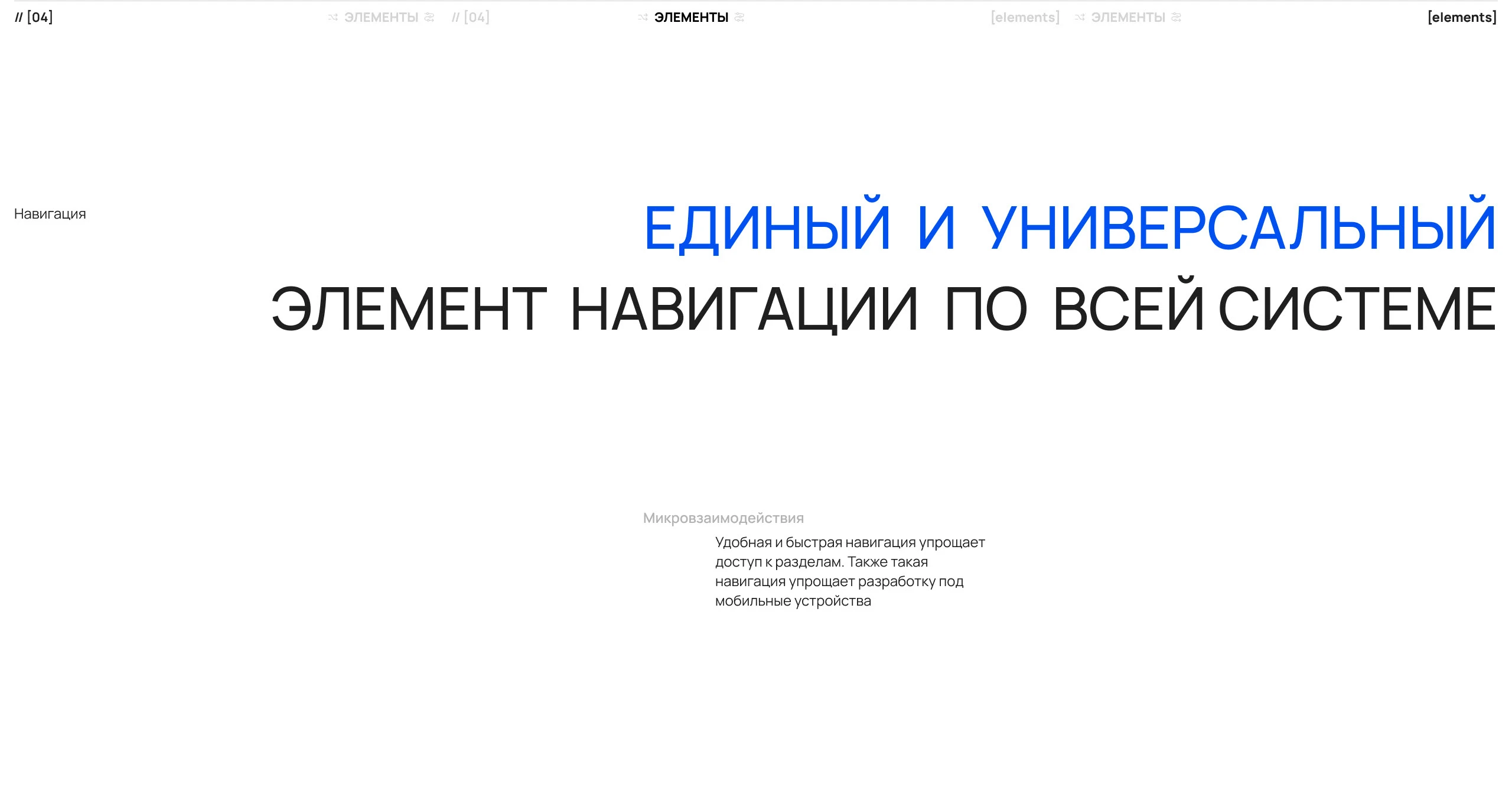Click the Навигация label on the left
Image resolution: width=1512 pixels, height=787 pixels.
pos(50,213)
